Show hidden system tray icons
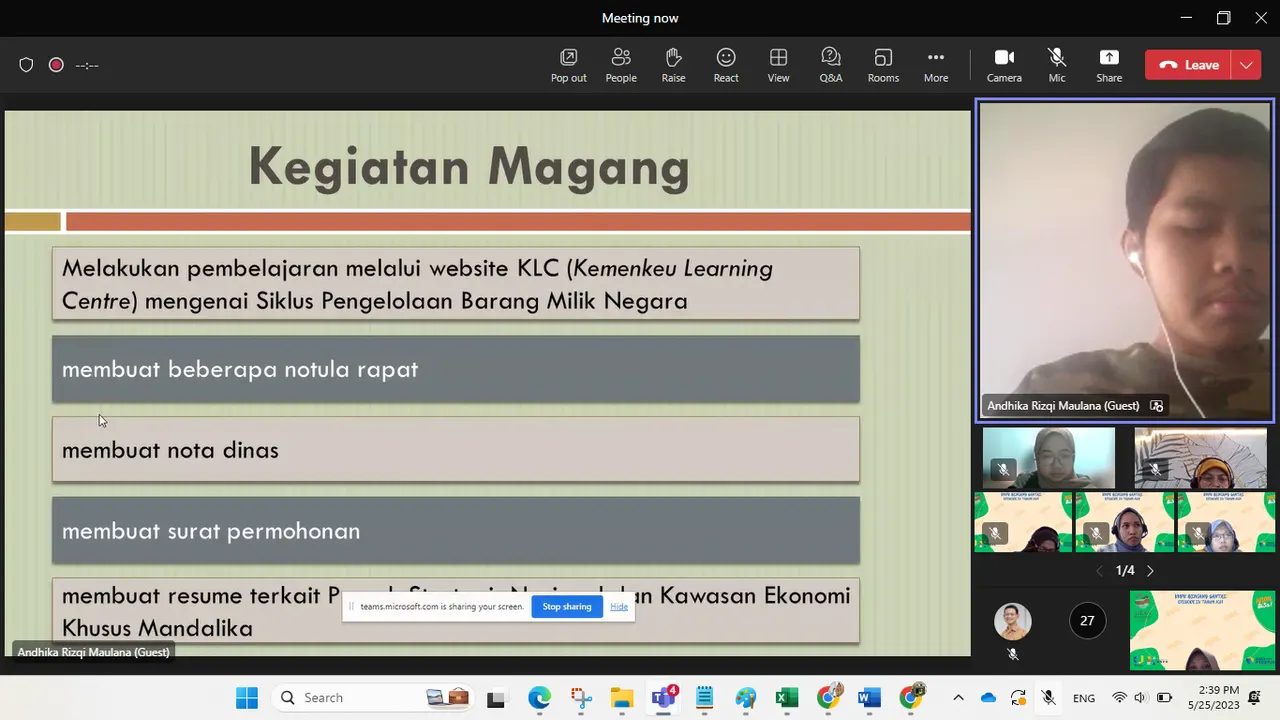 pos(958,698)
